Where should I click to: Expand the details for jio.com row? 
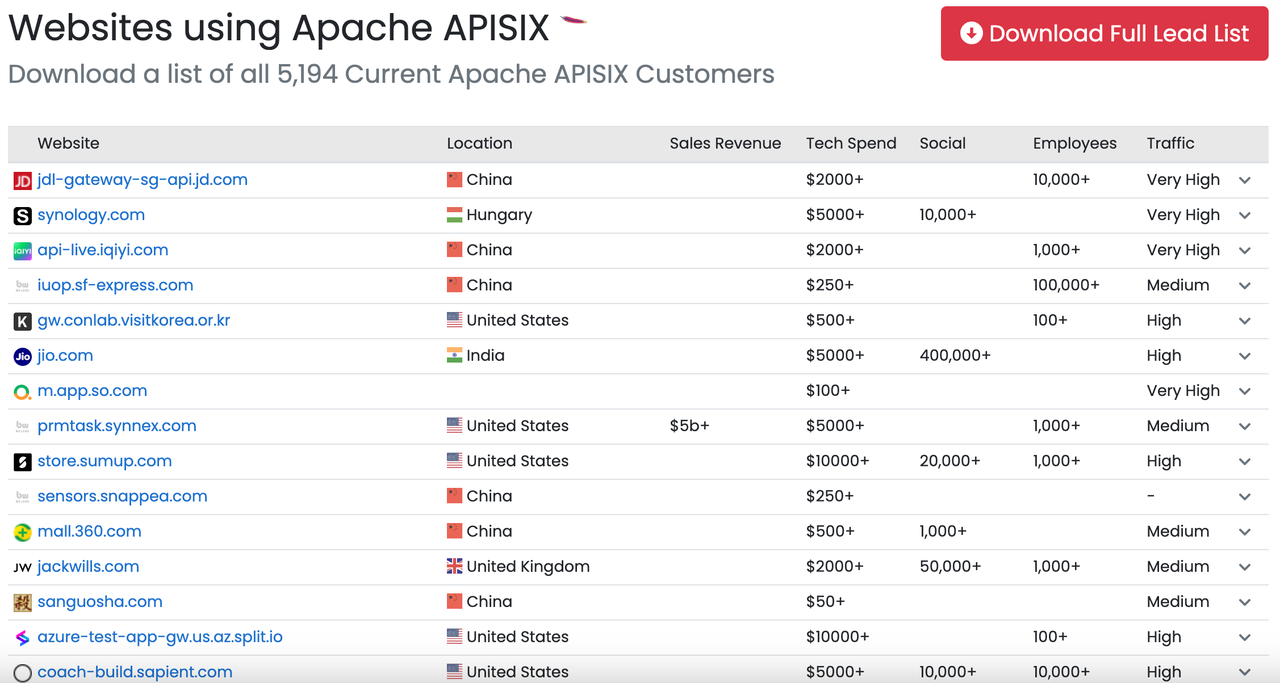pos(1245,355)
